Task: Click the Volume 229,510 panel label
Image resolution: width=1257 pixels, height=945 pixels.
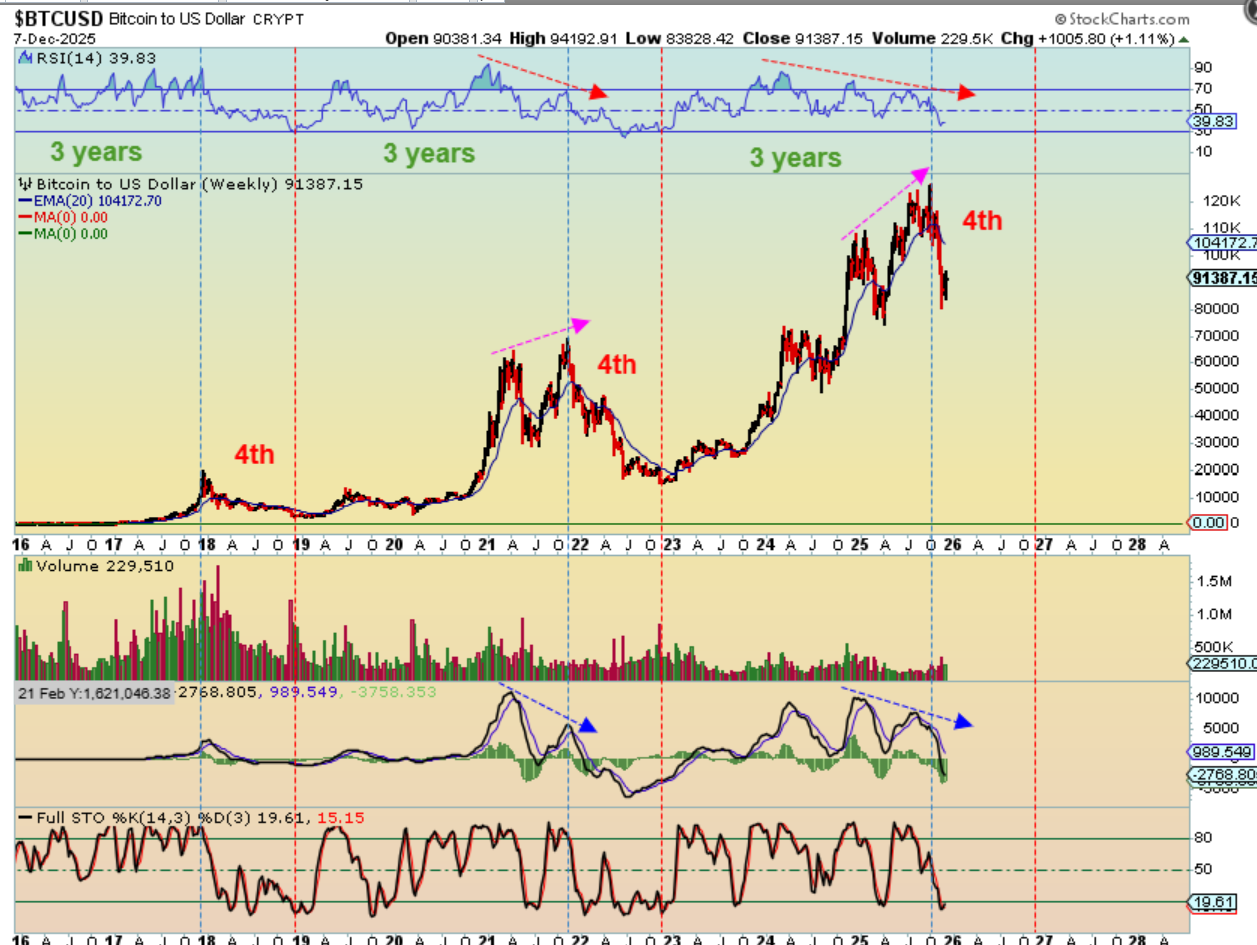Action: 105,566
